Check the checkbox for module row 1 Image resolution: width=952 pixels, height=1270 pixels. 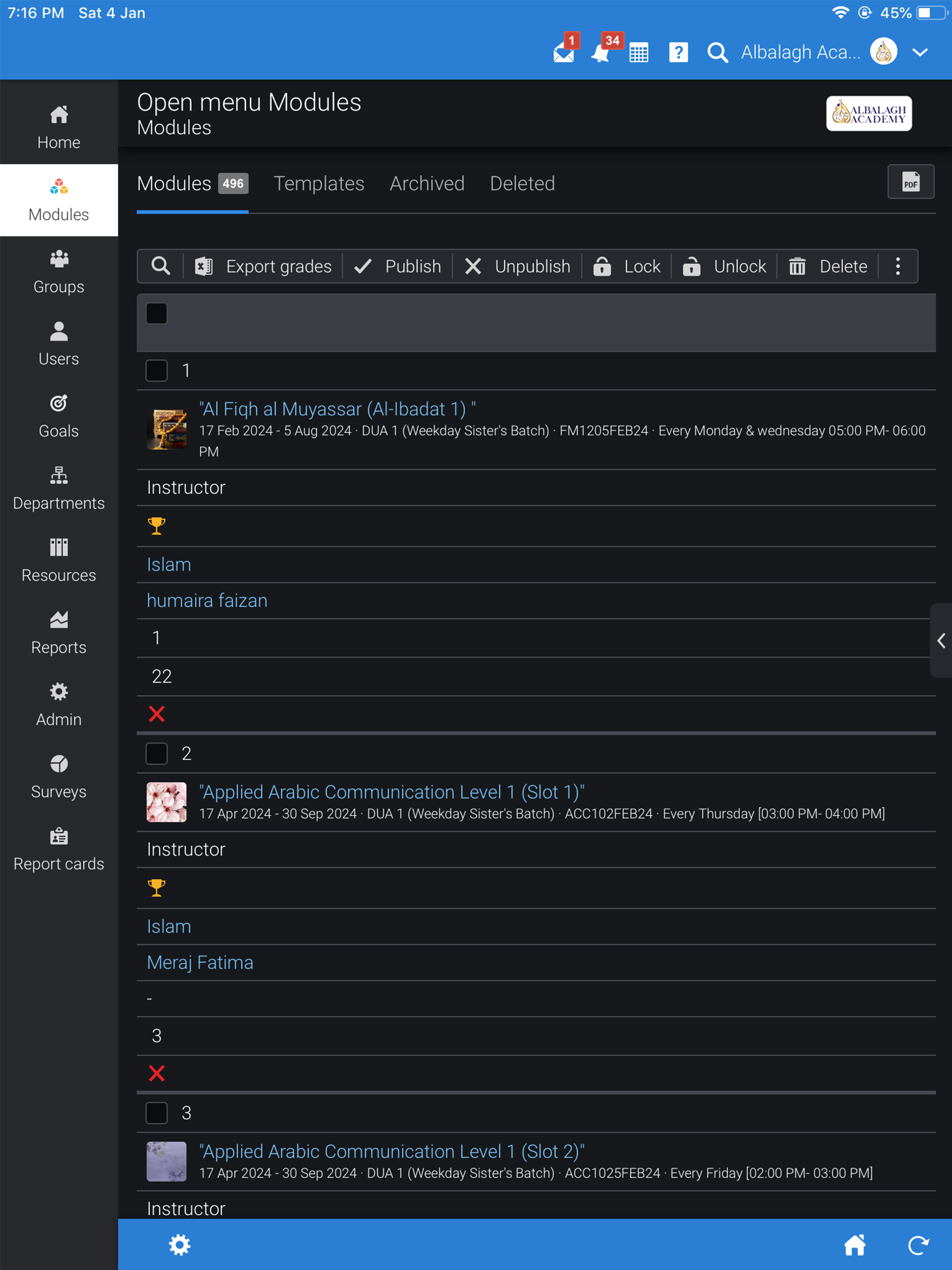coord(157,371)
